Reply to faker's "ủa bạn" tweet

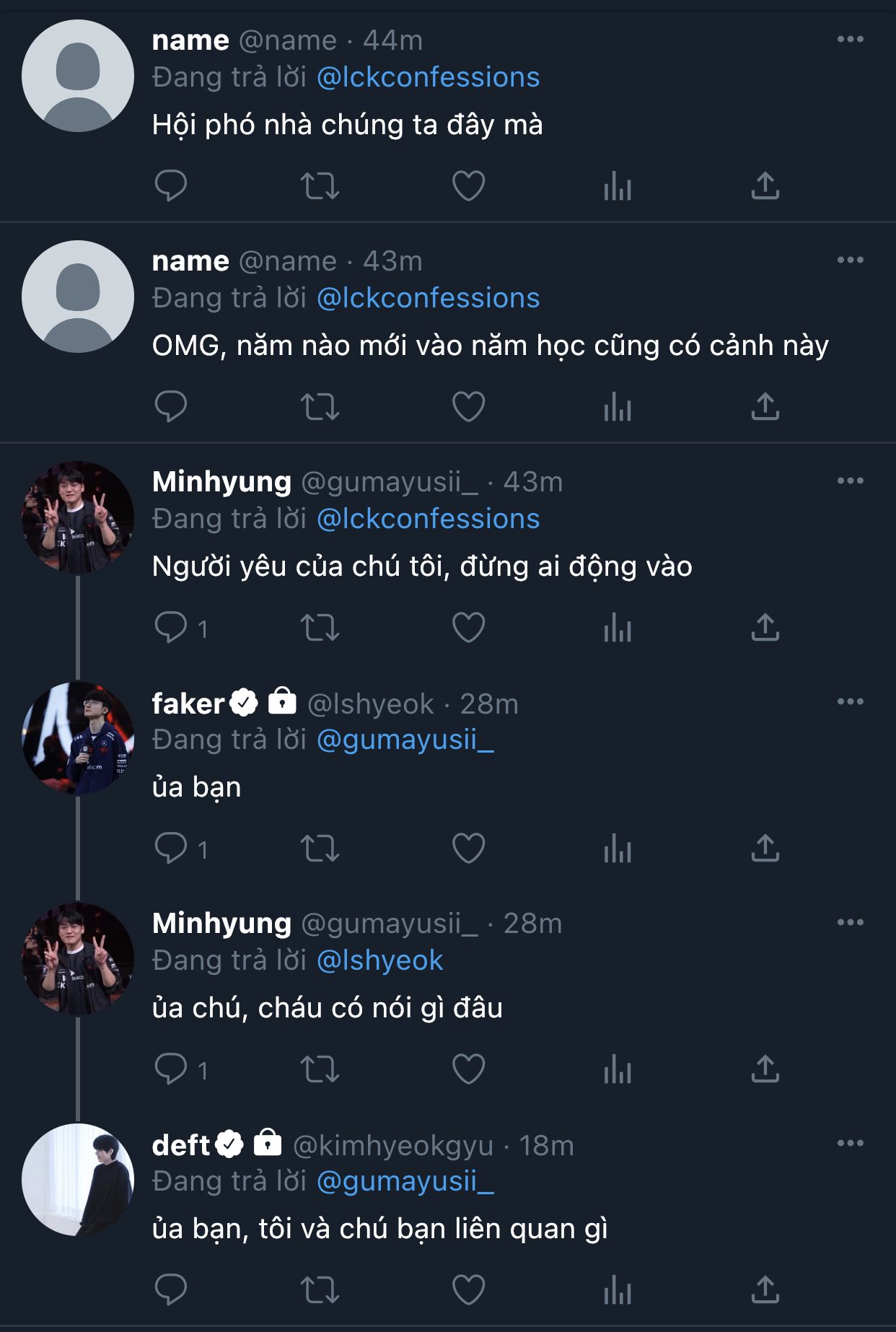(171, 849)
